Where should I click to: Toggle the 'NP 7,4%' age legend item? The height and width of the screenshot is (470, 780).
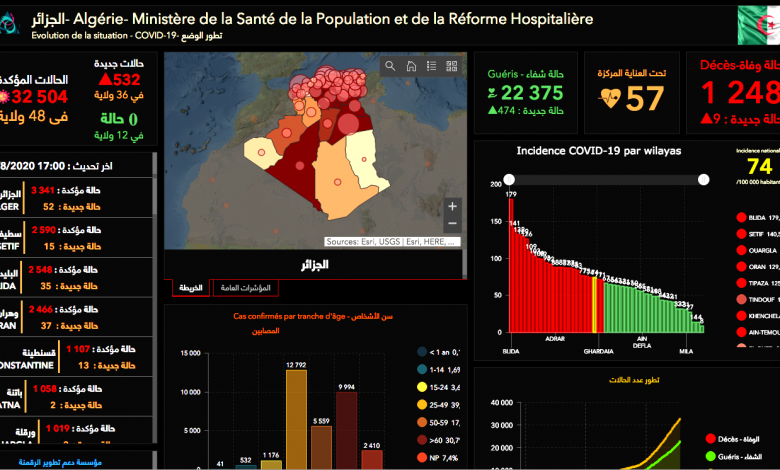pos(437,458)
